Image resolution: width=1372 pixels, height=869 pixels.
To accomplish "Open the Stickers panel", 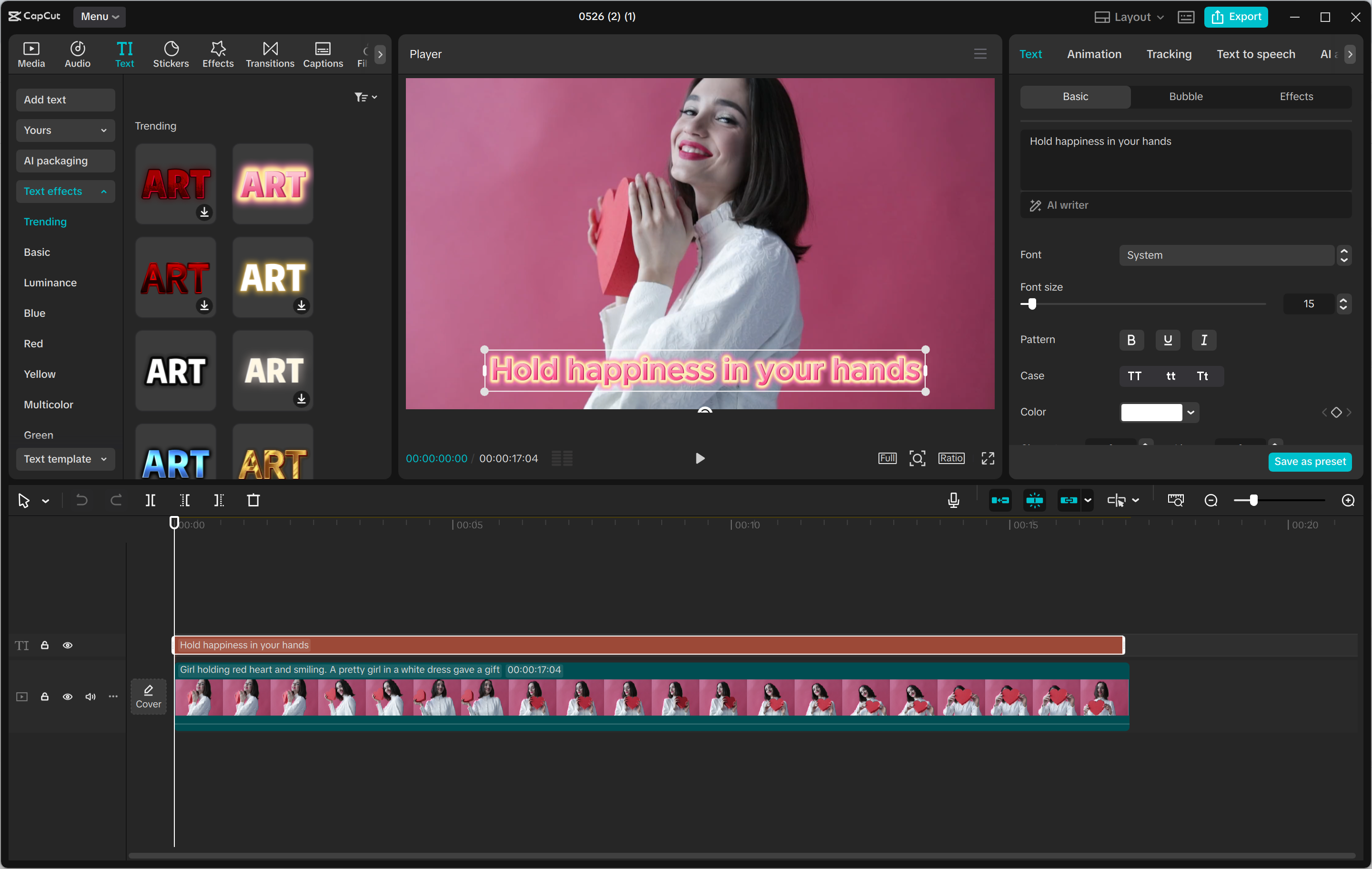I will [171, 53].
